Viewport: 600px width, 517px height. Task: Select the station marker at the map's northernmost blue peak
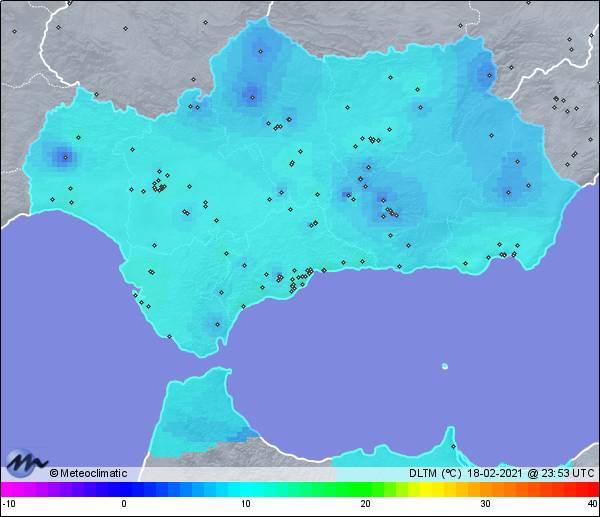[261, 51]
